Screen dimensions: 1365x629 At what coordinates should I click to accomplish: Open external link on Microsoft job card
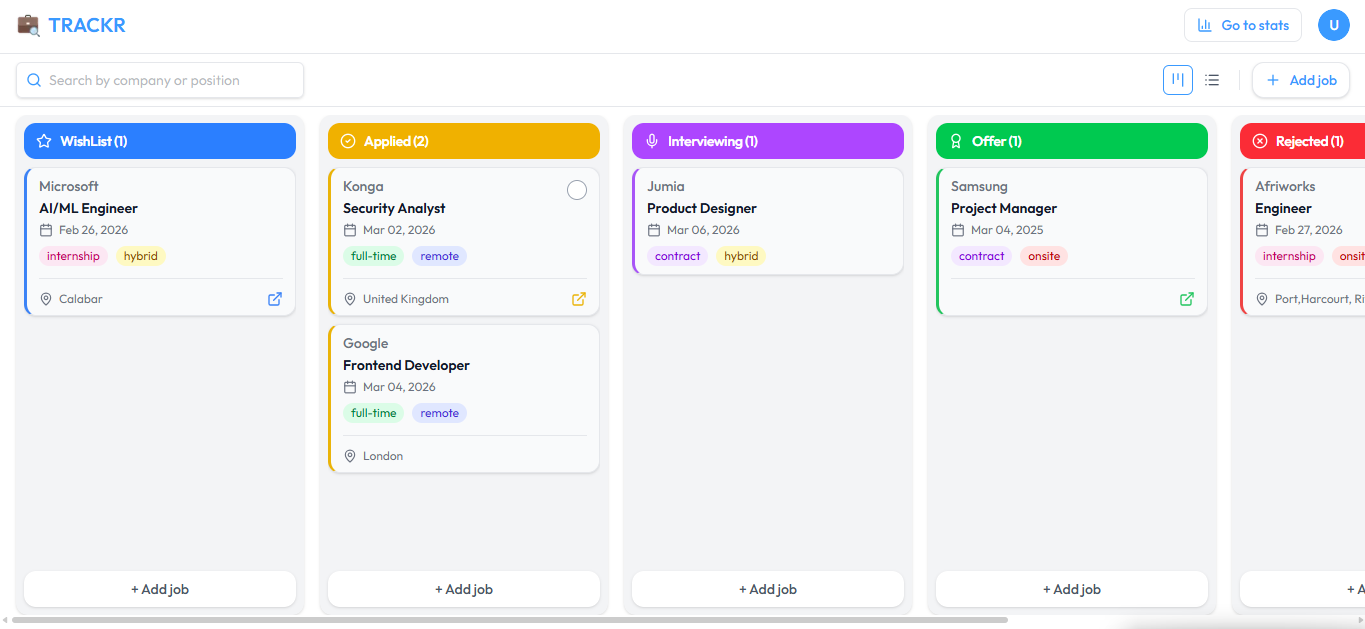(275, 299)
